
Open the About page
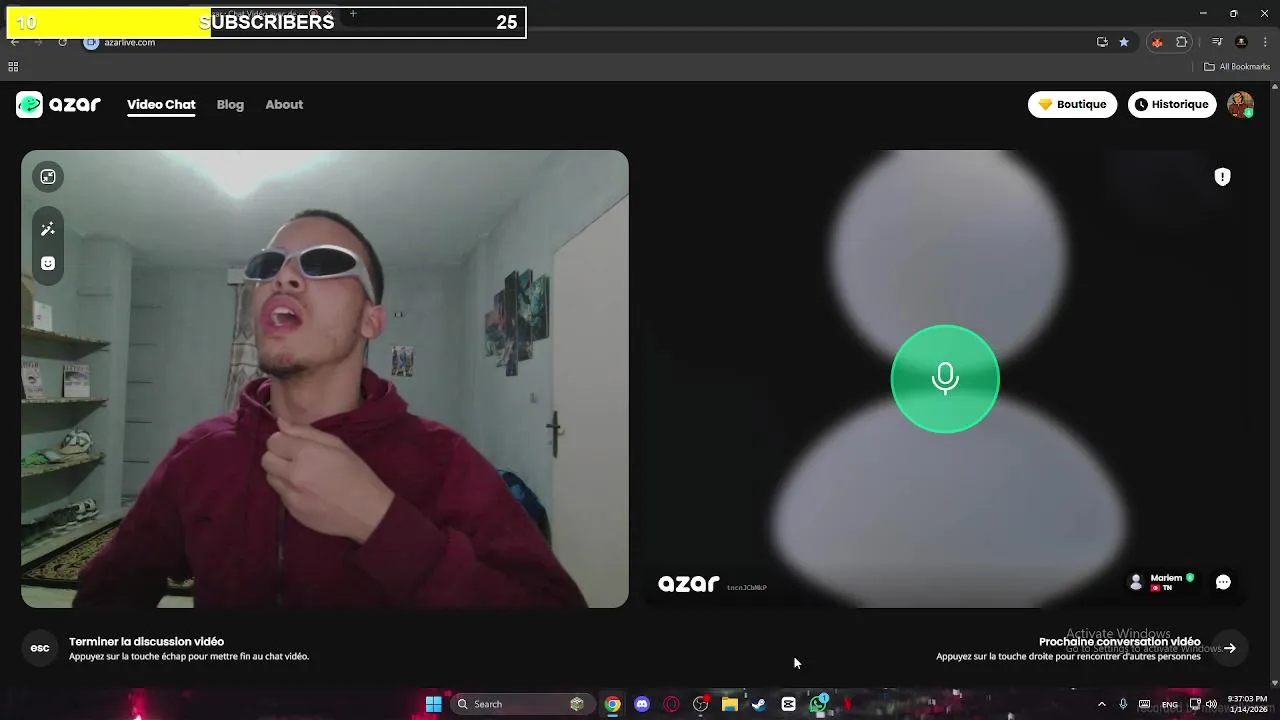point(284,104)
